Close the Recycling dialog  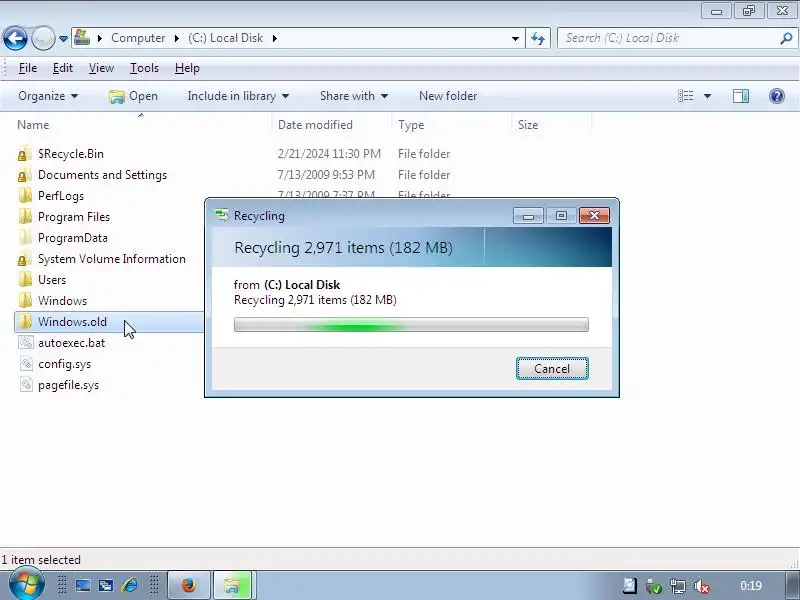point(594,216)
